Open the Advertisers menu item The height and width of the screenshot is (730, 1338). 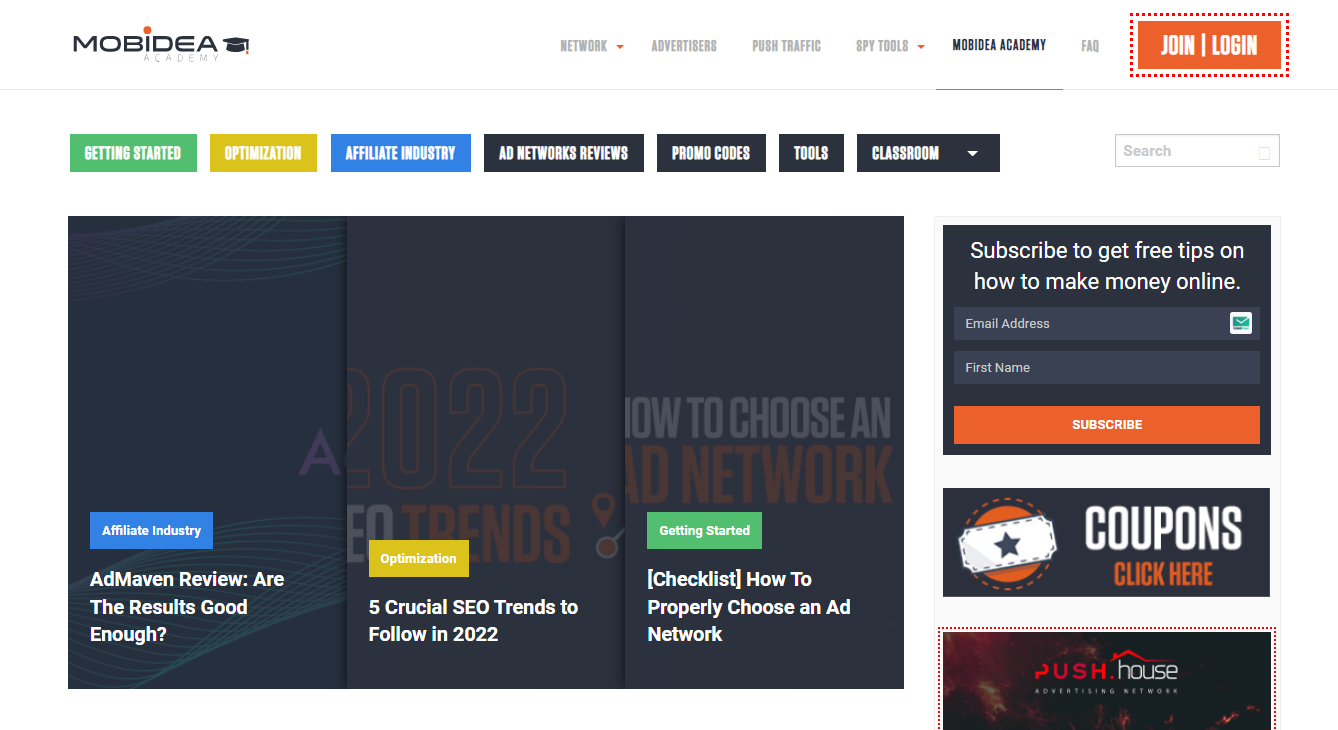pyautogui.click(x=684, y=46)
